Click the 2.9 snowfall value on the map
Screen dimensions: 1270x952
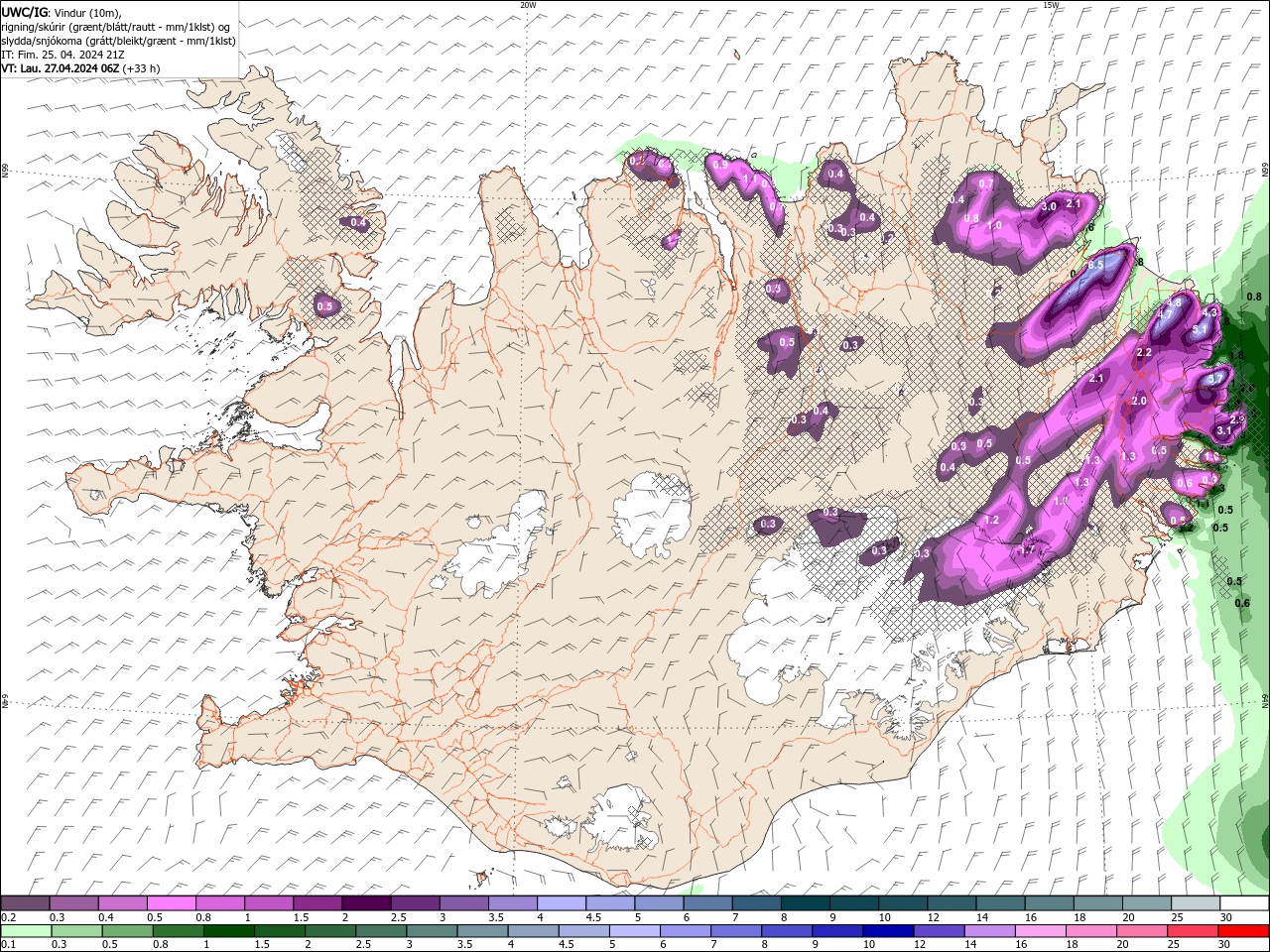point(1236,419)
